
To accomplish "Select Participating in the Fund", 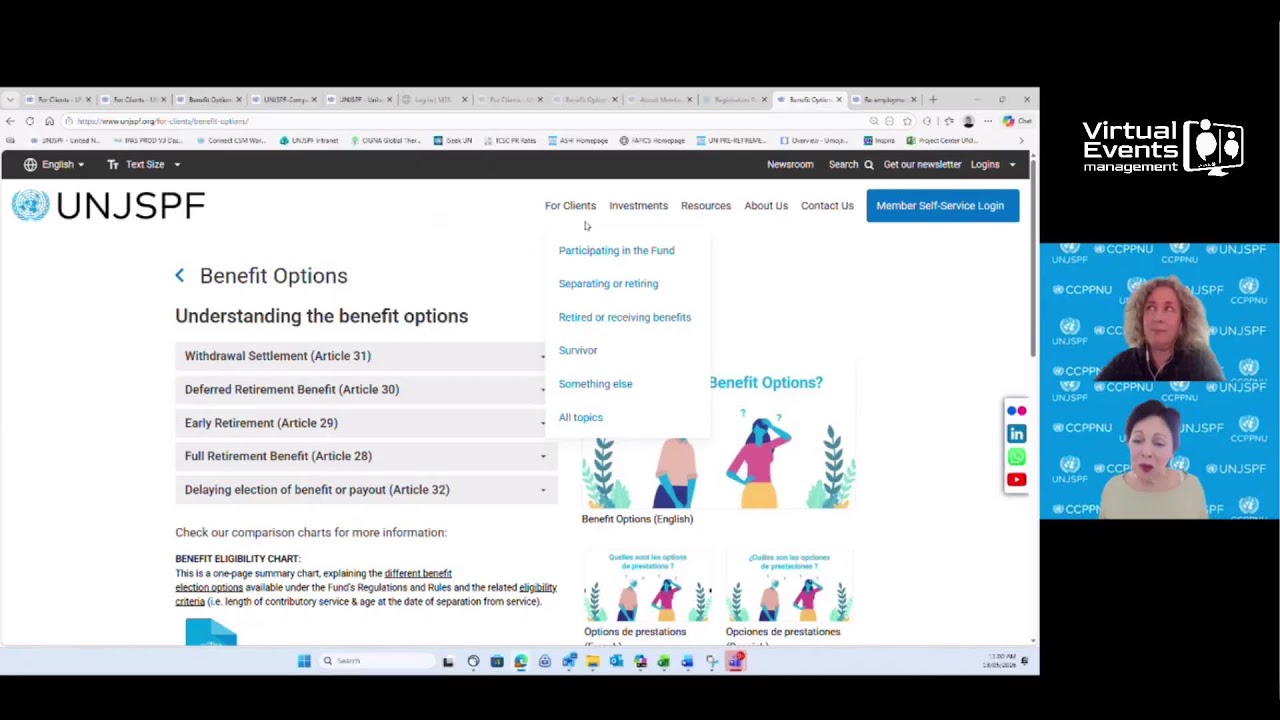I will pyautogui.click(x=616, y=251).
